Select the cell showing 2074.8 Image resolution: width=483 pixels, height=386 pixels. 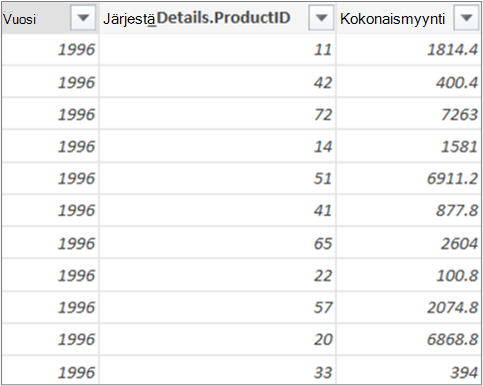409,307
